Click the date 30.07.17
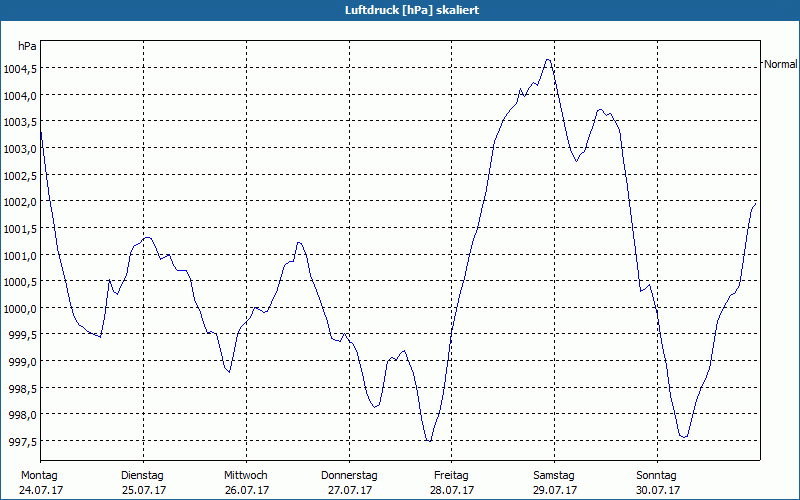The image size is (800, 500). point(657,490)
